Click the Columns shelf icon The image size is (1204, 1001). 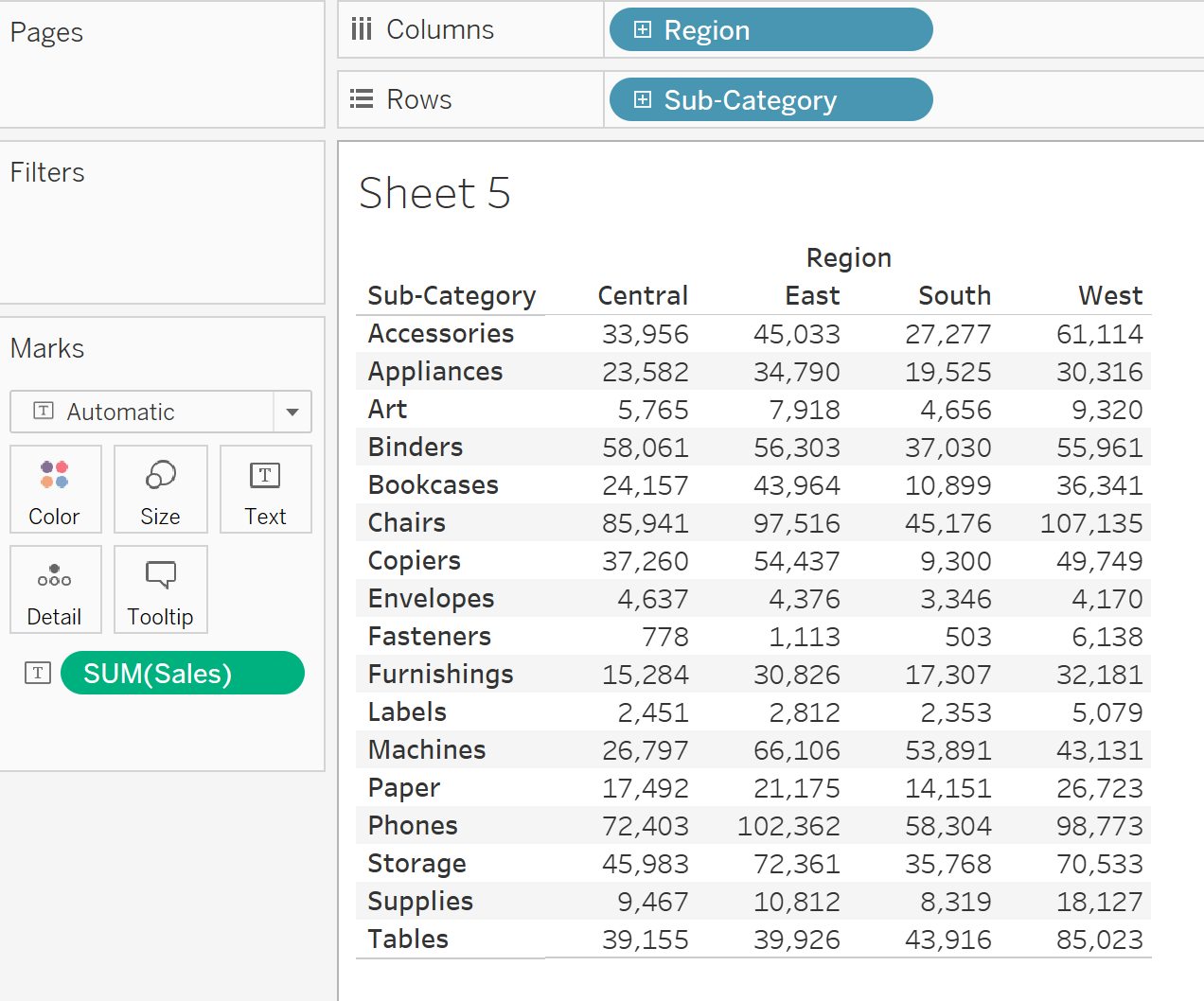click(362, 29)
